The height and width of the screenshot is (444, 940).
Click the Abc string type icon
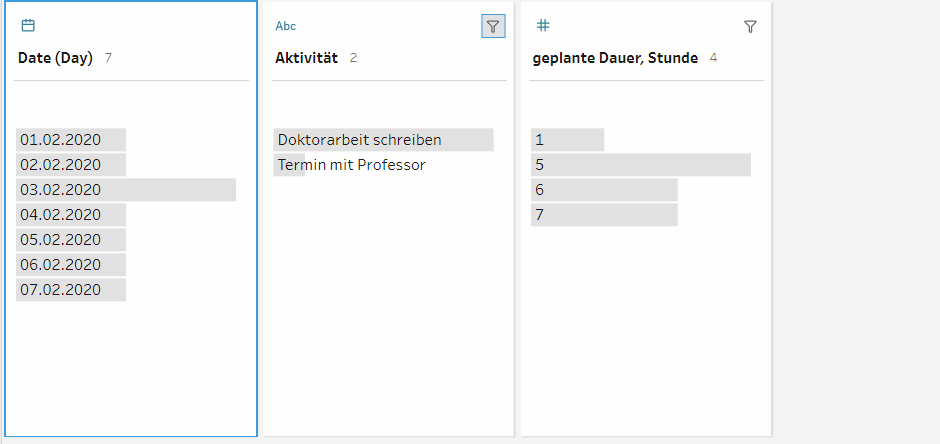click(286, 26)
